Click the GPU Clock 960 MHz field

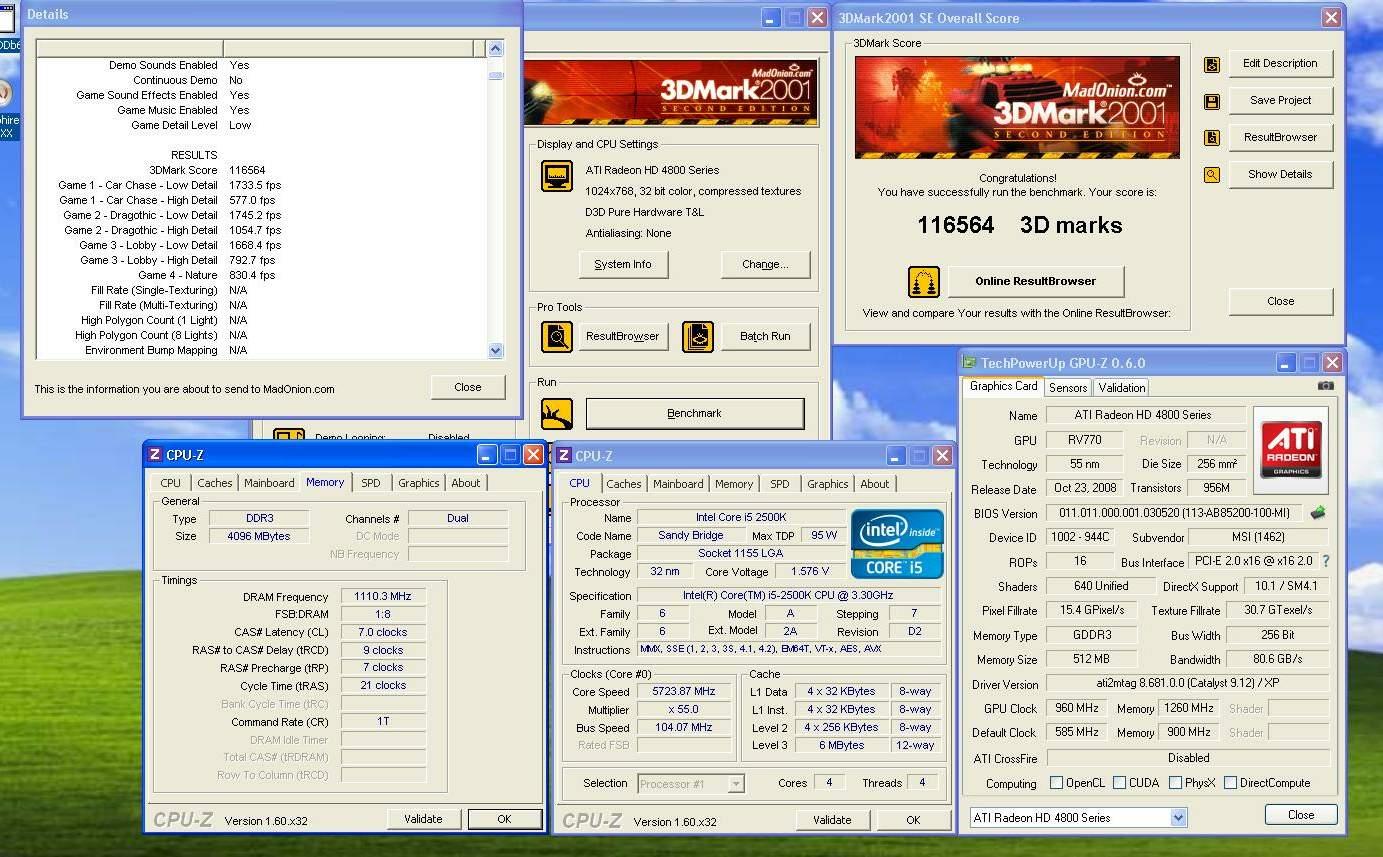click(x=1077, y=709)
